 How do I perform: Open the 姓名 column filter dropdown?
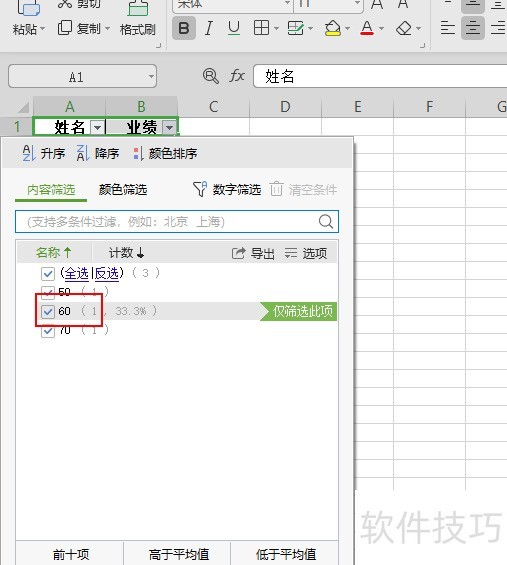pyautogui.click(x=97, y=128)
